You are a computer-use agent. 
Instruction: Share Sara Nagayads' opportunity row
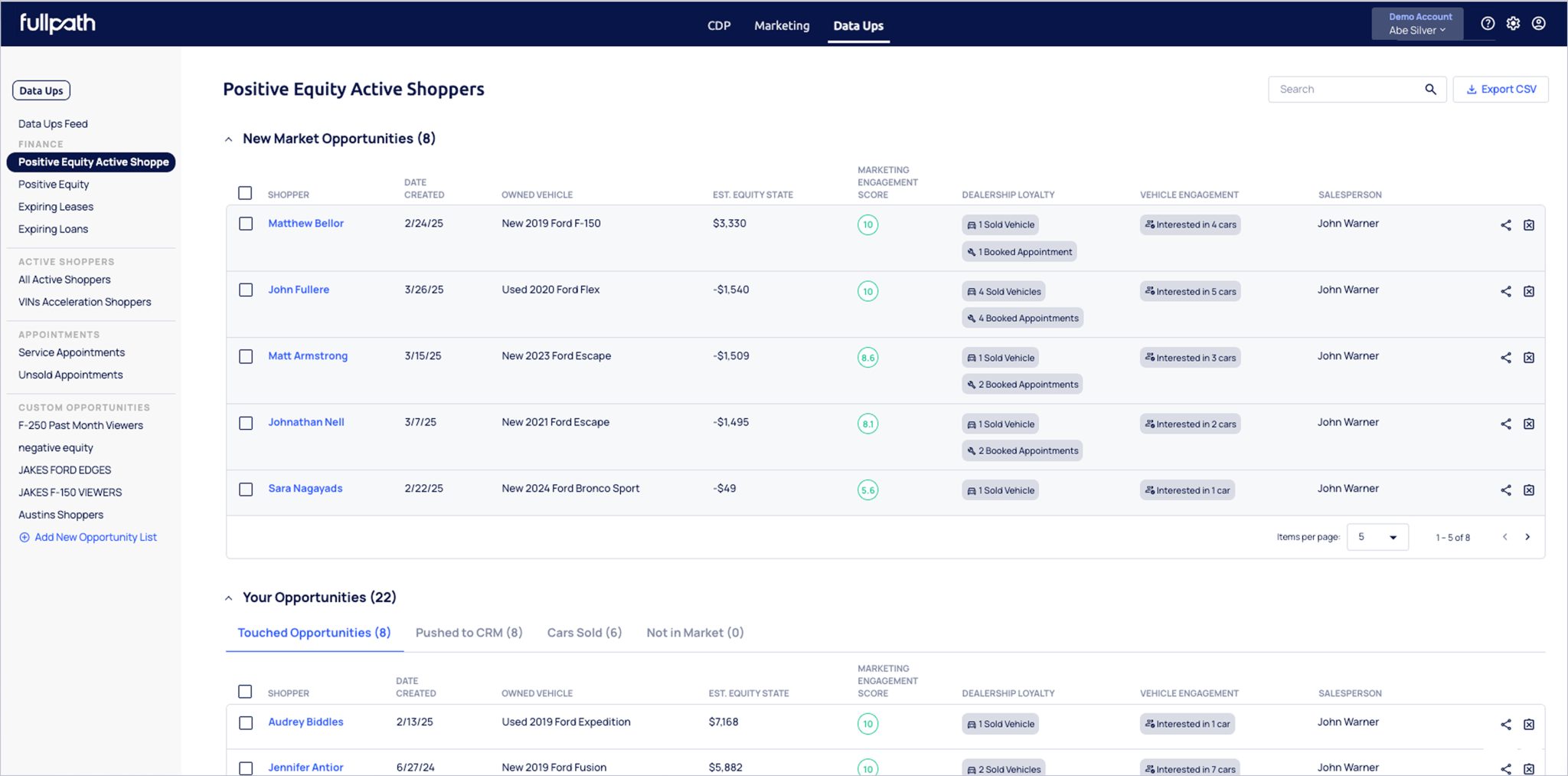tap(1505, 490)
